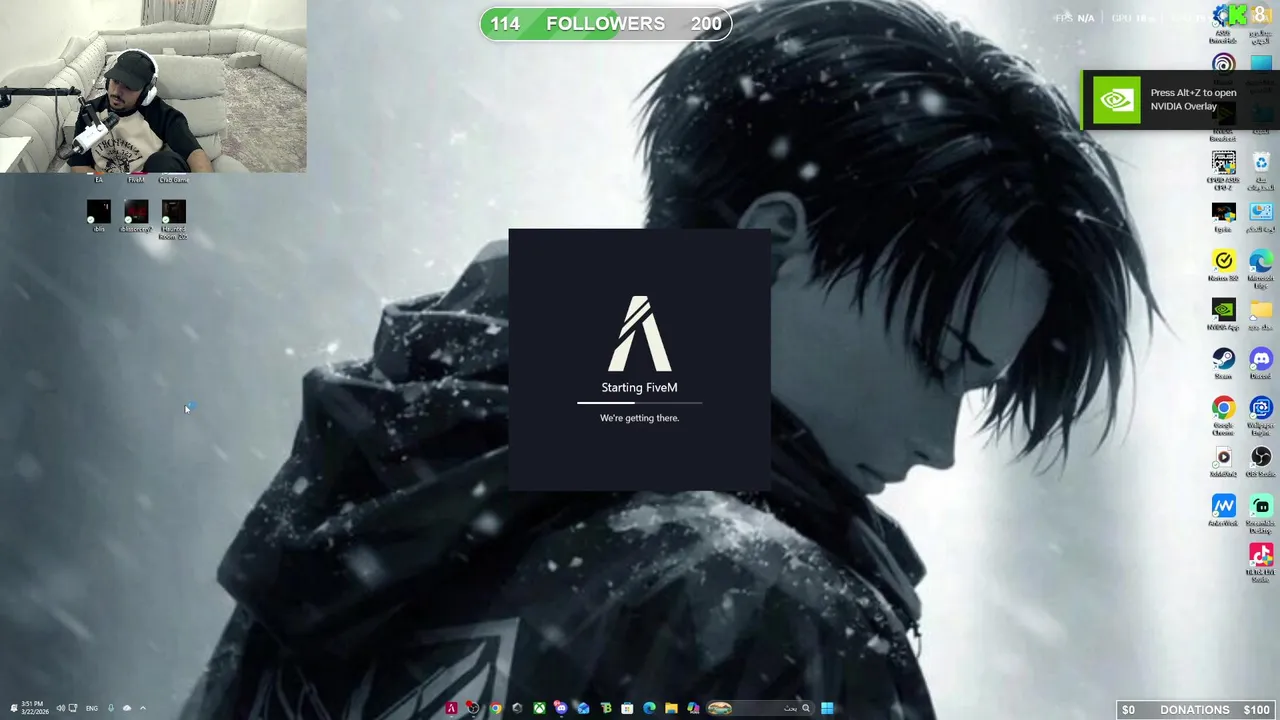
Task: Click the "We're getting there." text
Action: point(639,418)
